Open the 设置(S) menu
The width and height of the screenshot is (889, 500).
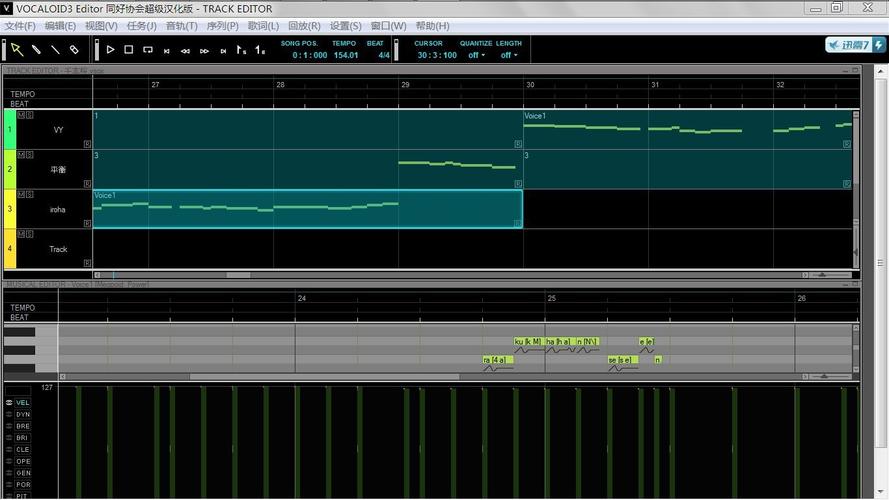point(345,26)
